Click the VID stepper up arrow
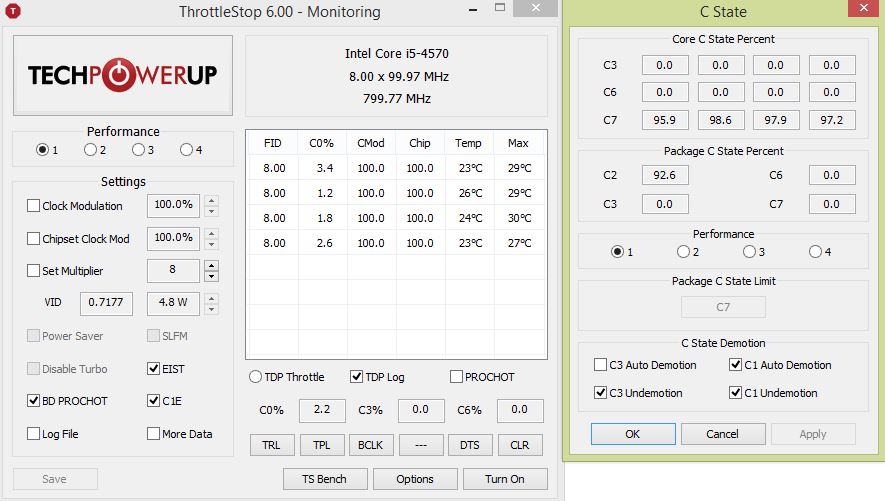This screenshot has height=501, width=885. pos(211,298)
